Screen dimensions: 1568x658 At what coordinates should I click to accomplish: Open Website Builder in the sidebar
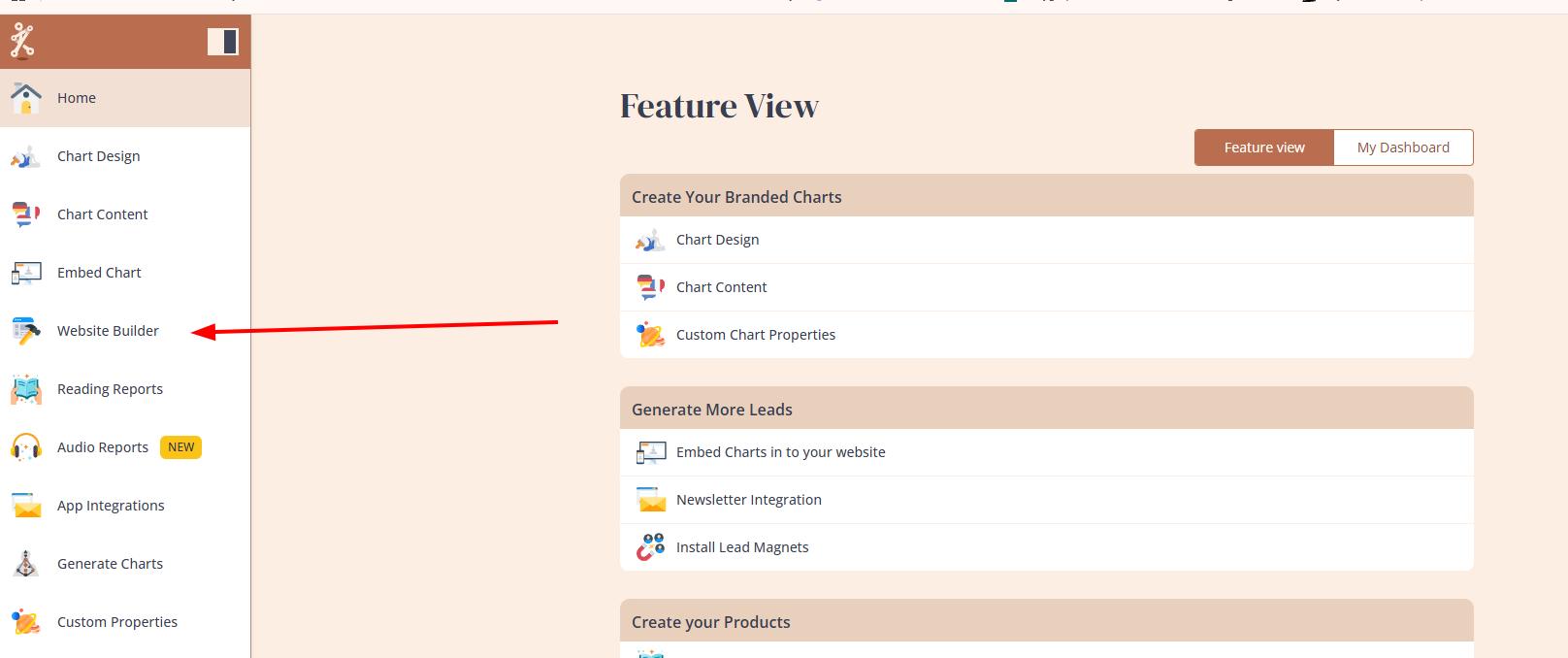tap(107, 331)
